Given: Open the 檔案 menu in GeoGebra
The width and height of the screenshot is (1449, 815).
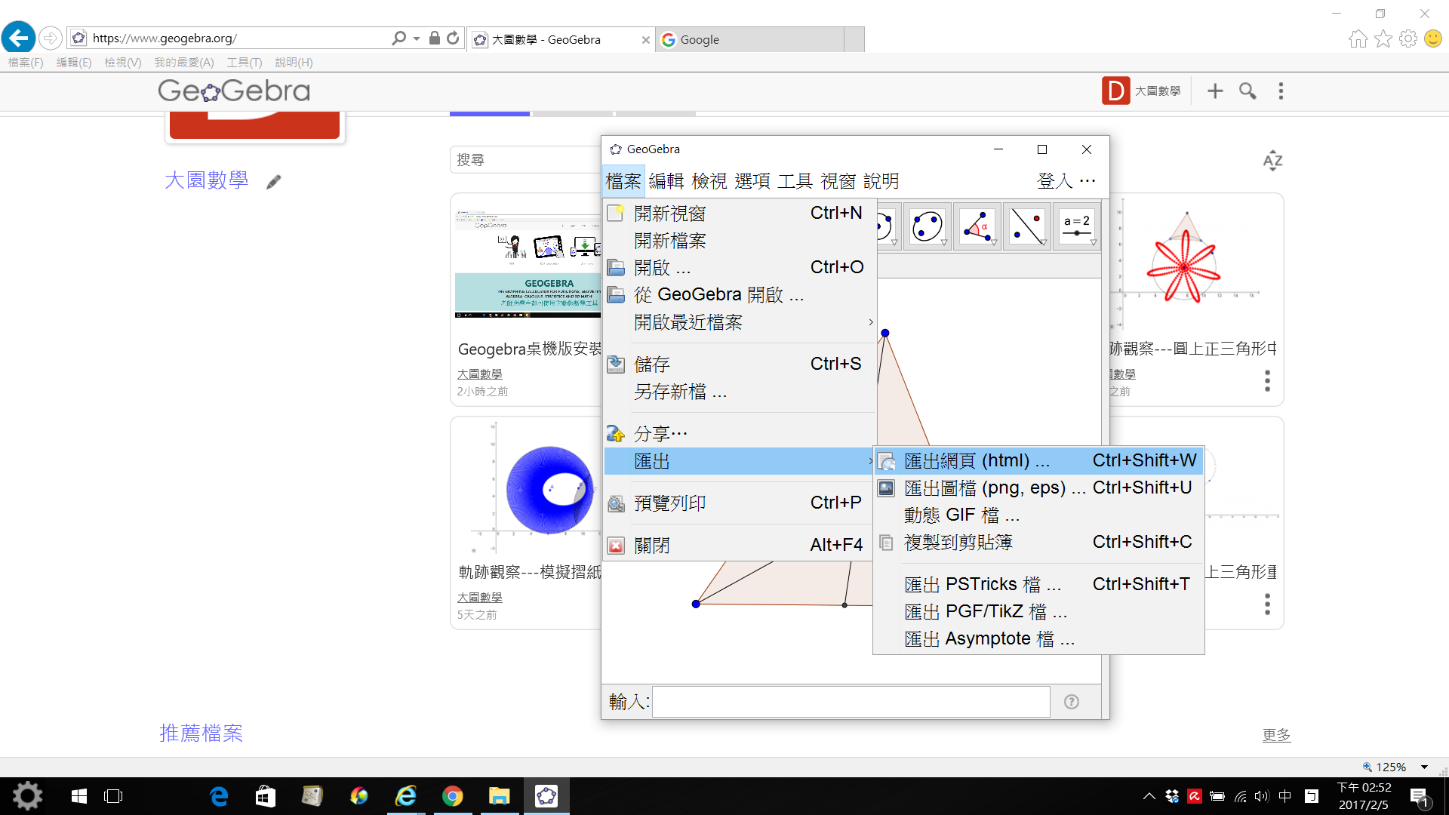Looking at the screenshot, I should (x=624, y=181).
